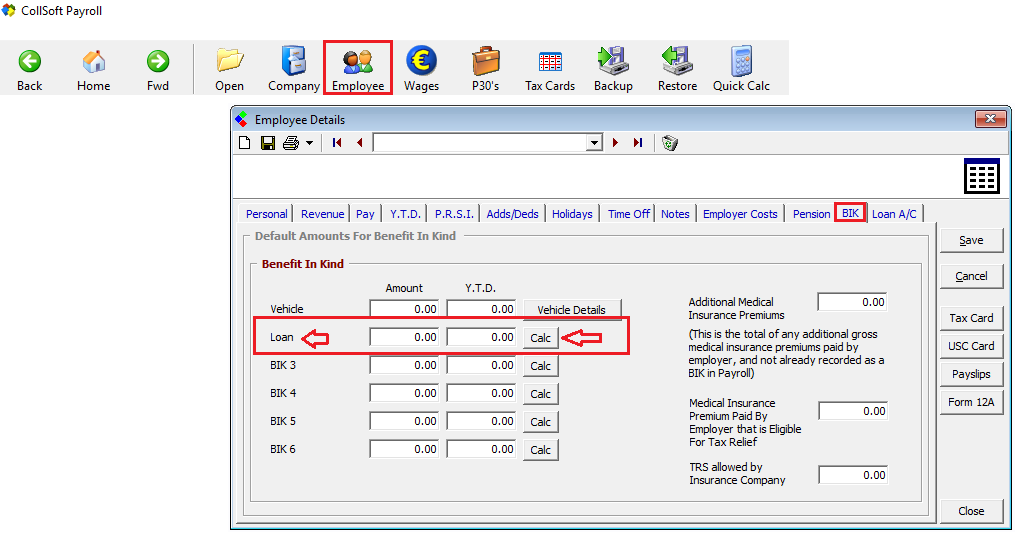
Task: Focus Medical Insurance Premium Paid By Employer field
Action: pyautogui.click(x=853, y=411)
